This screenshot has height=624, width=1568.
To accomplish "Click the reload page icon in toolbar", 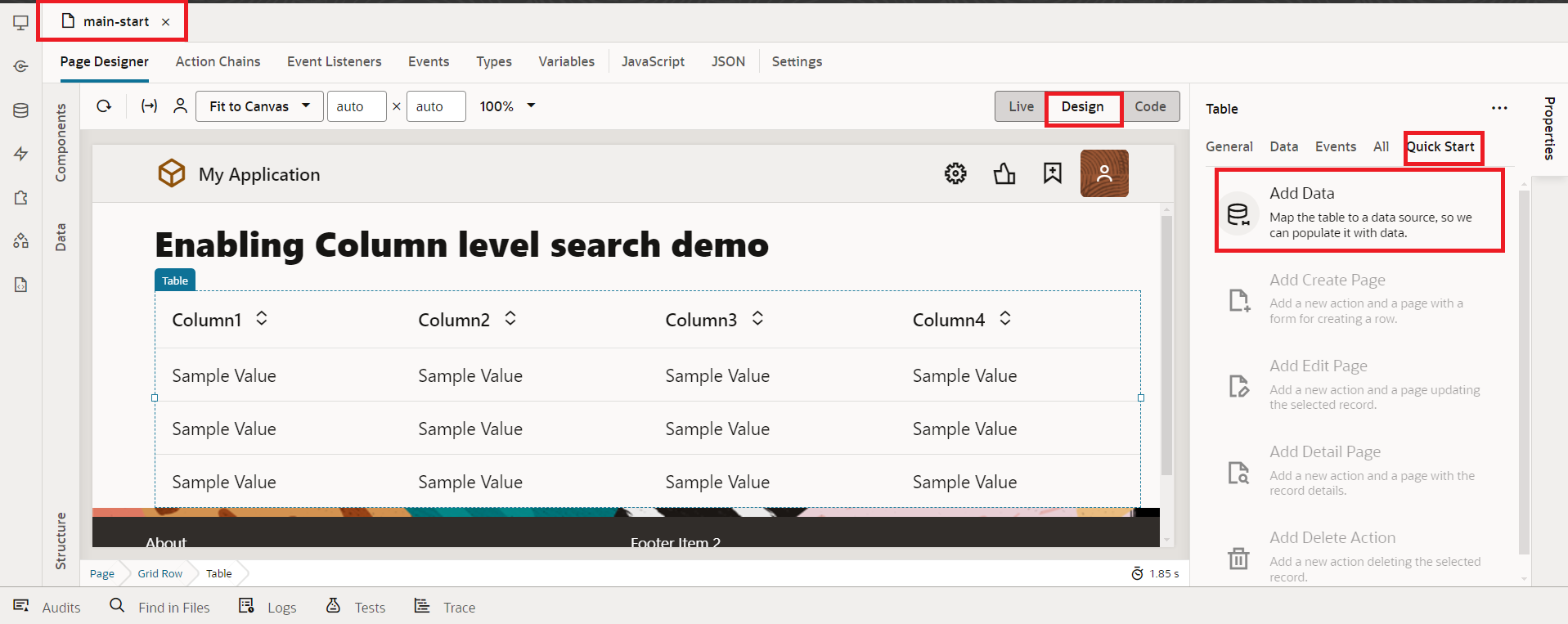I will [x=104, y=106].
